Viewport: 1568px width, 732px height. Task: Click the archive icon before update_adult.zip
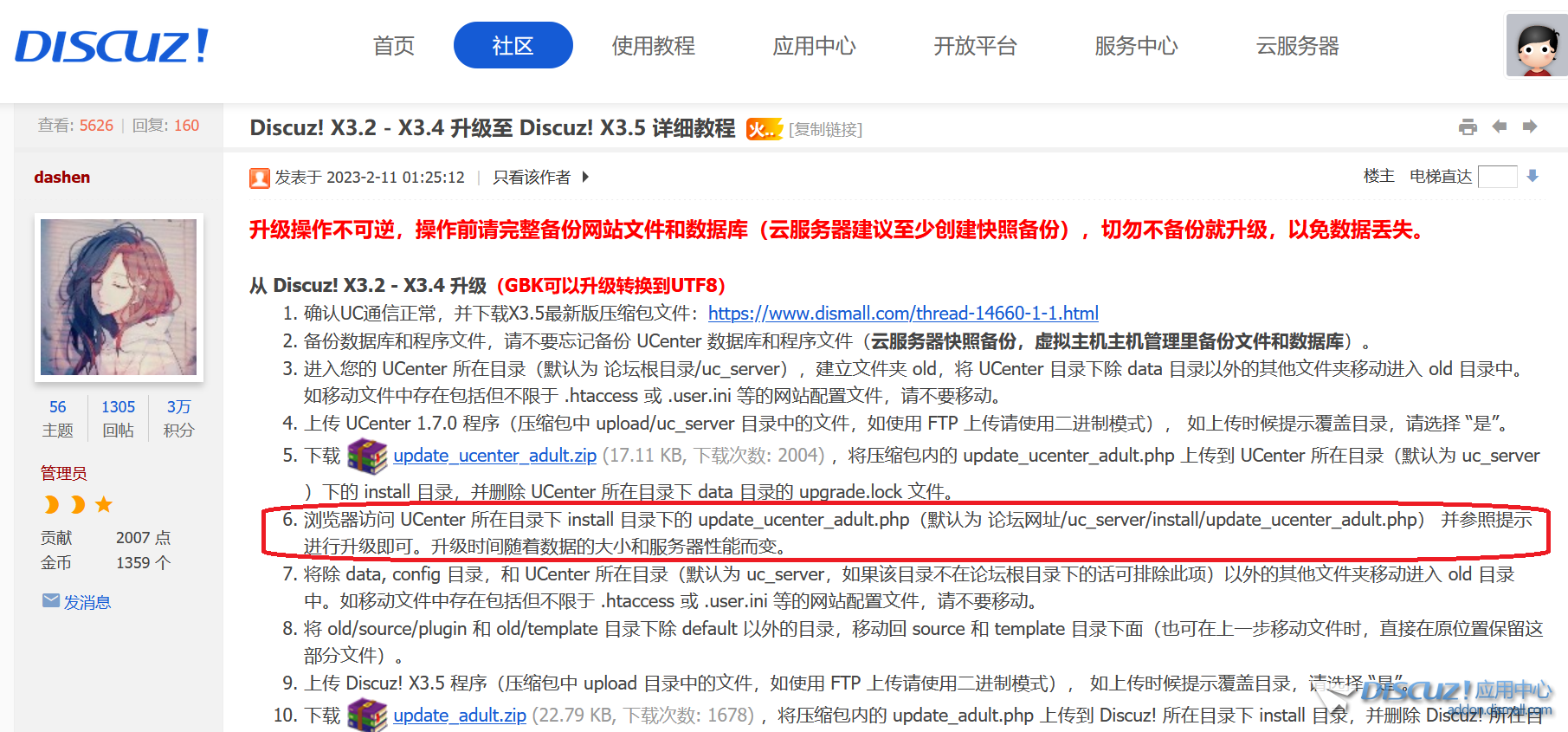367,716
